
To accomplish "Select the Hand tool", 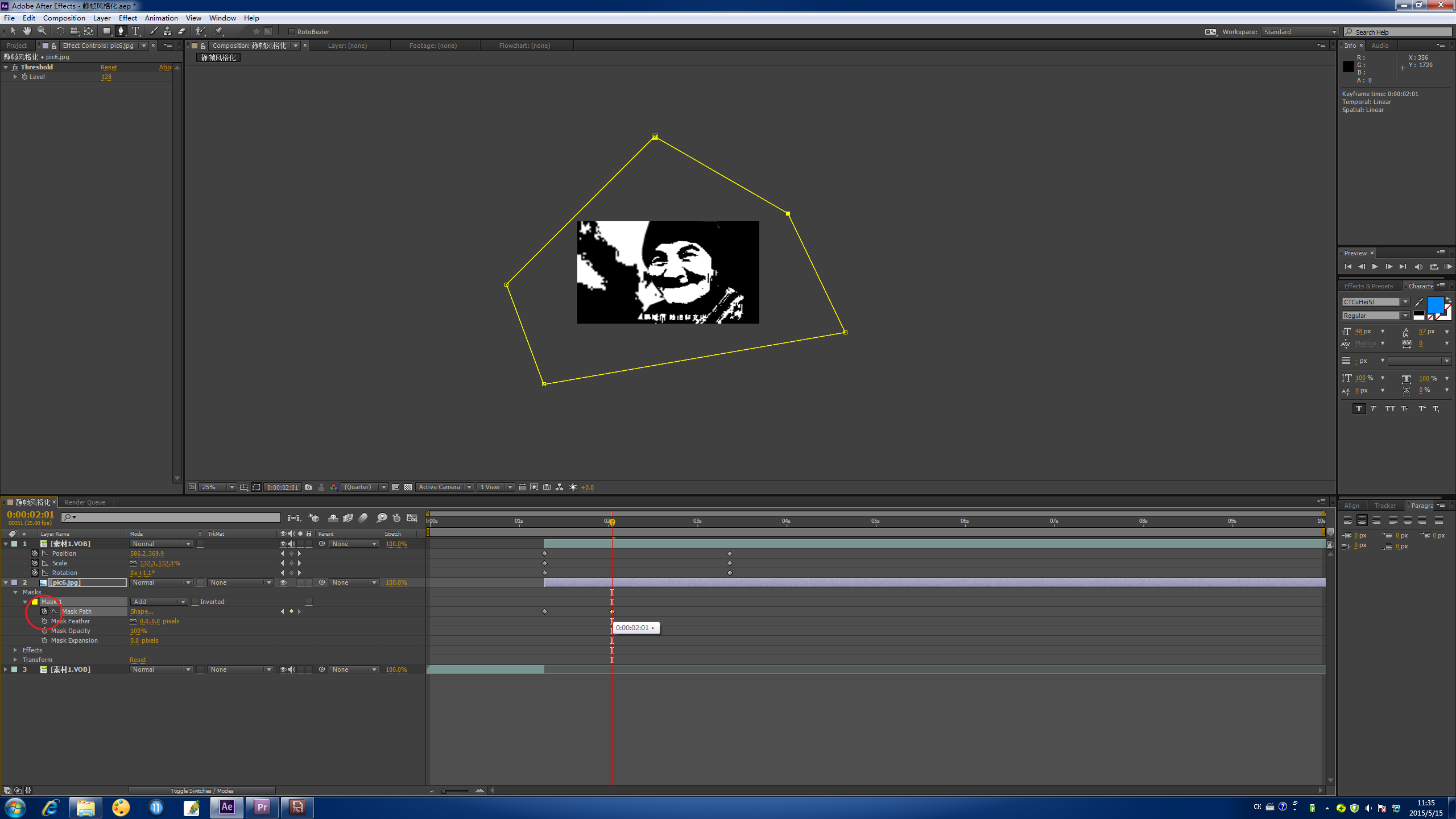I will coord(27,31).
